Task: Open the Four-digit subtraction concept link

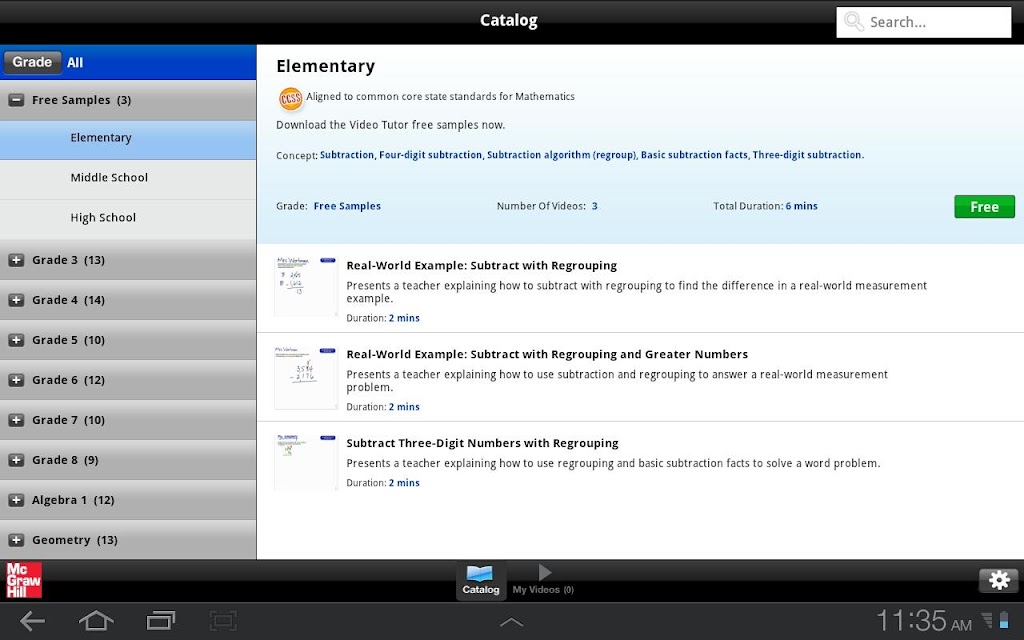Action: click(x=430, y=155)
